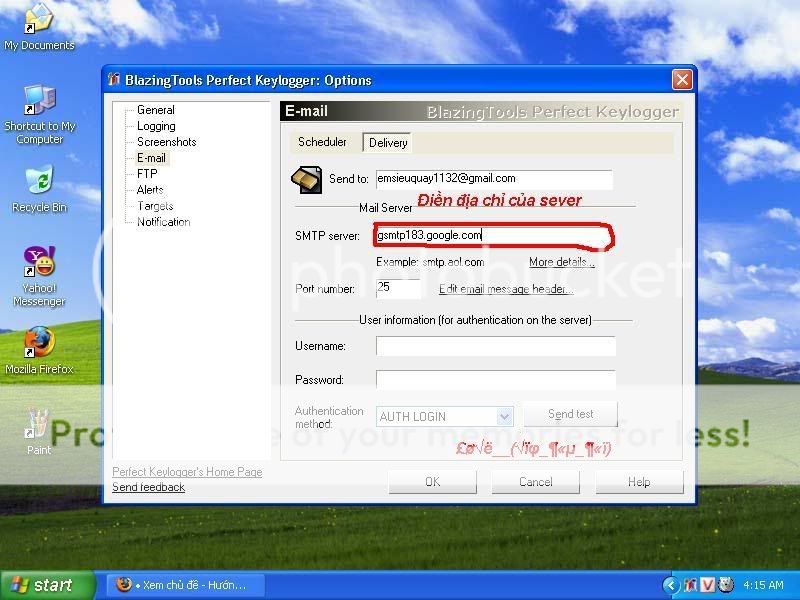Select FTP in the options tree
800x600 pixels.
tap(147, 174)
